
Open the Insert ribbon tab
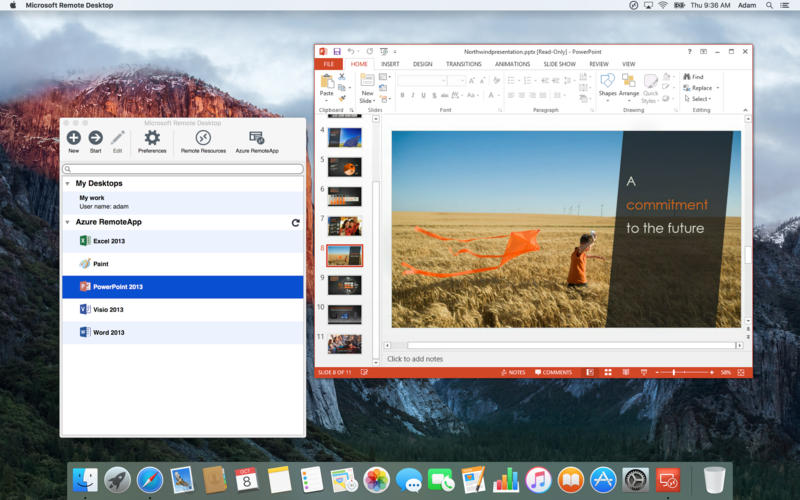tap(390, 64)
